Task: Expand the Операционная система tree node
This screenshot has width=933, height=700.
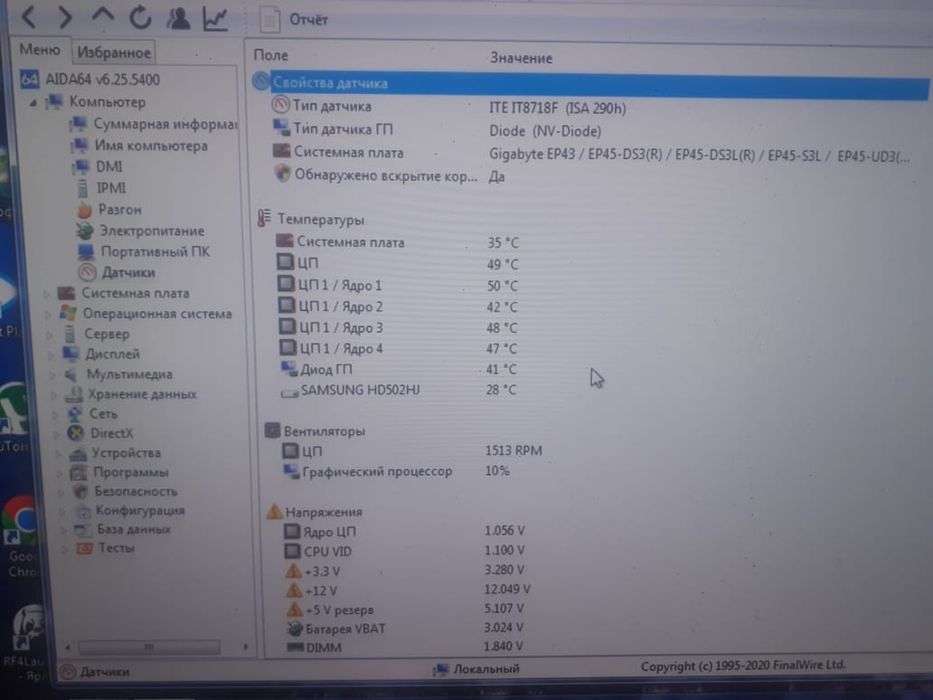Action: click(x=49, y=314)
